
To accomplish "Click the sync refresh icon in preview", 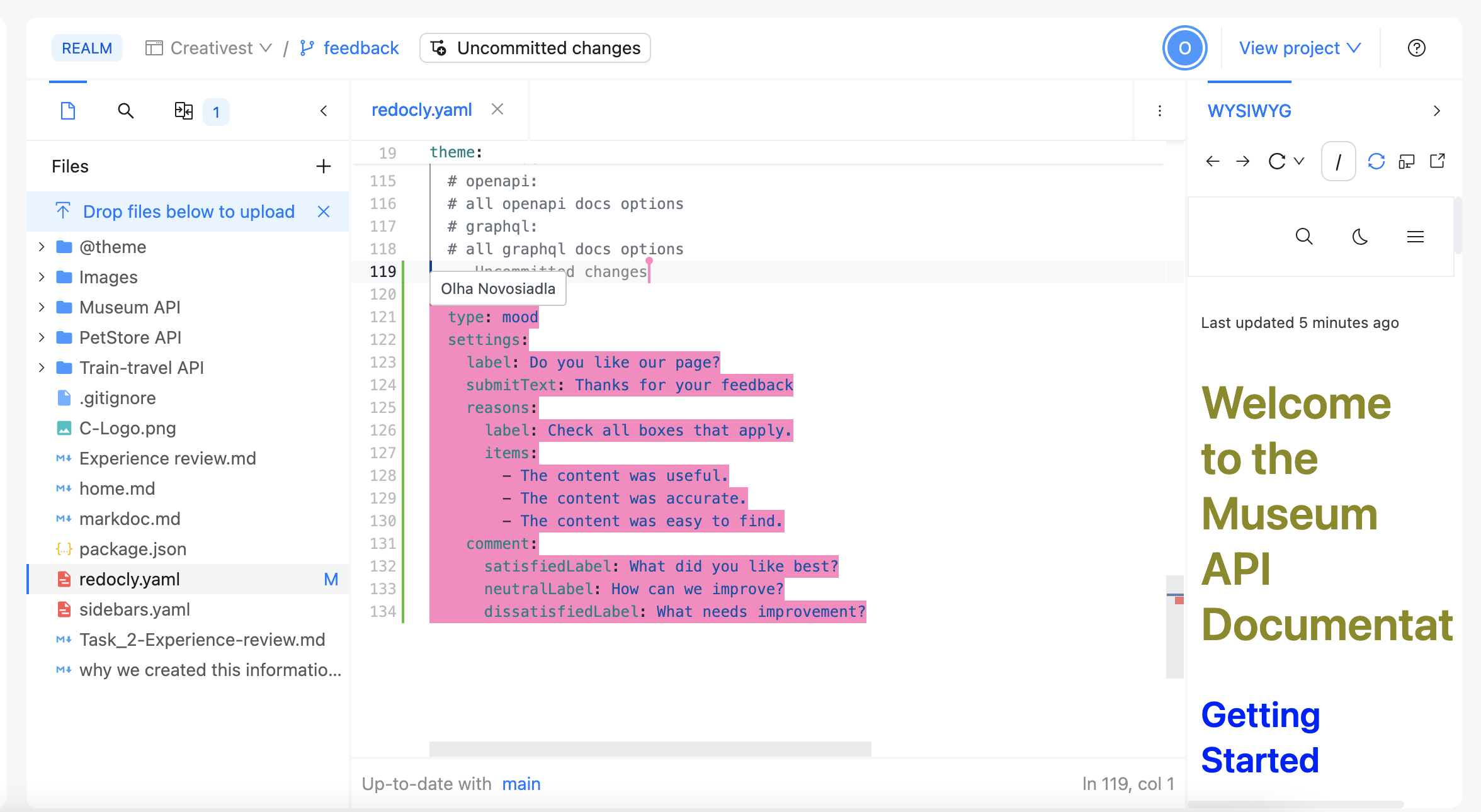I will click(1376, 162).
